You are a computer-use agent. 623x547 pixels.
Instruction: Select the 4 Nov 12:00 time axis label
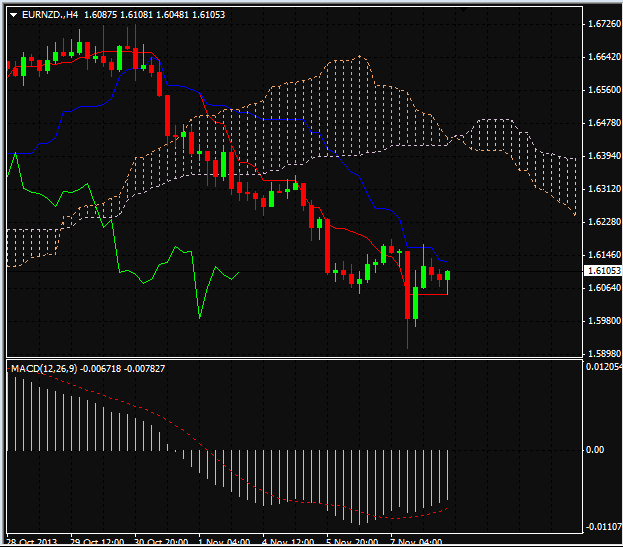tap(288, 543)
